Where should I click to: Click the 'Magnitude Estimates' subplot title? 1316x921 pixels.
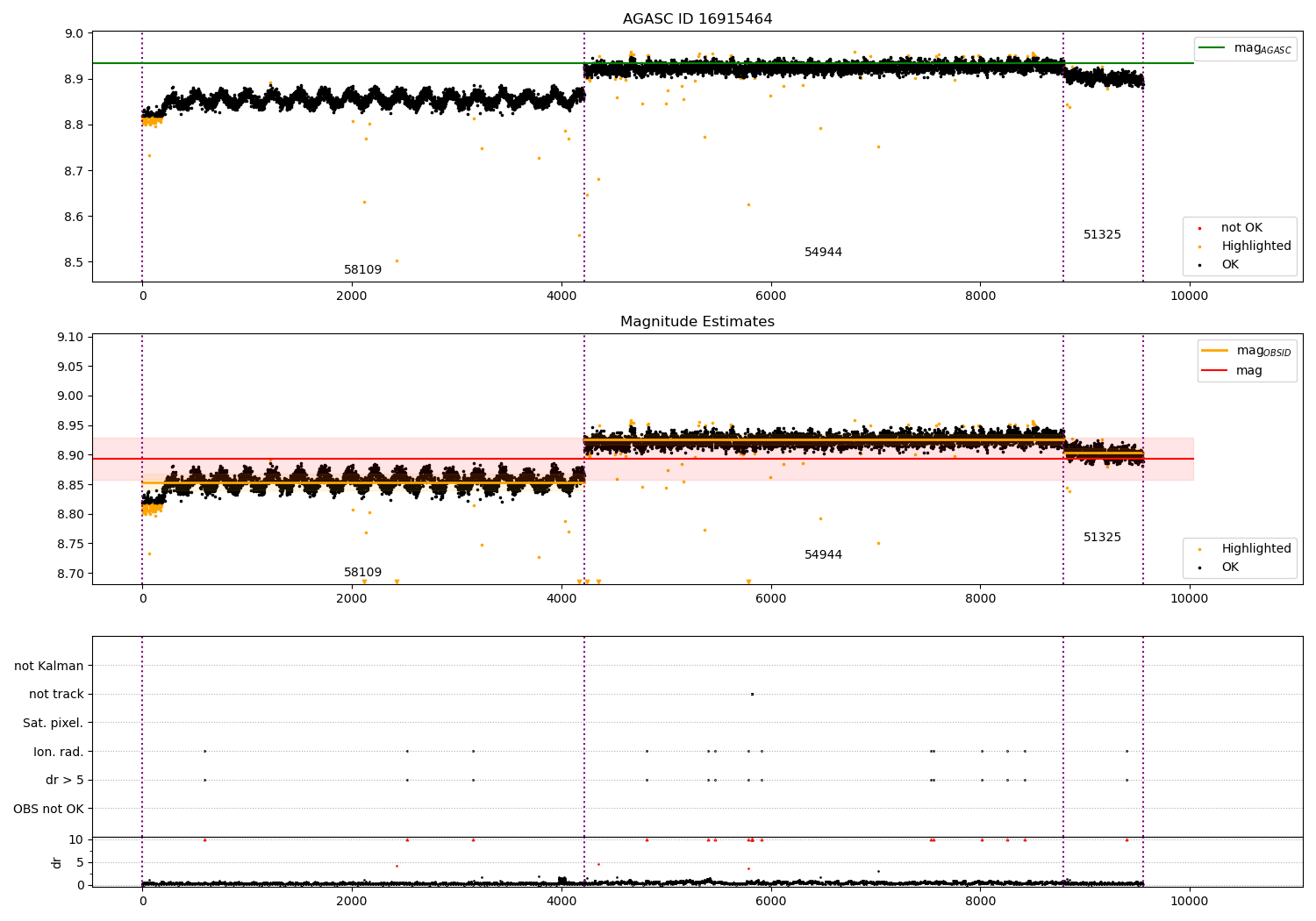pyautogui.click(x=697, y=322)
